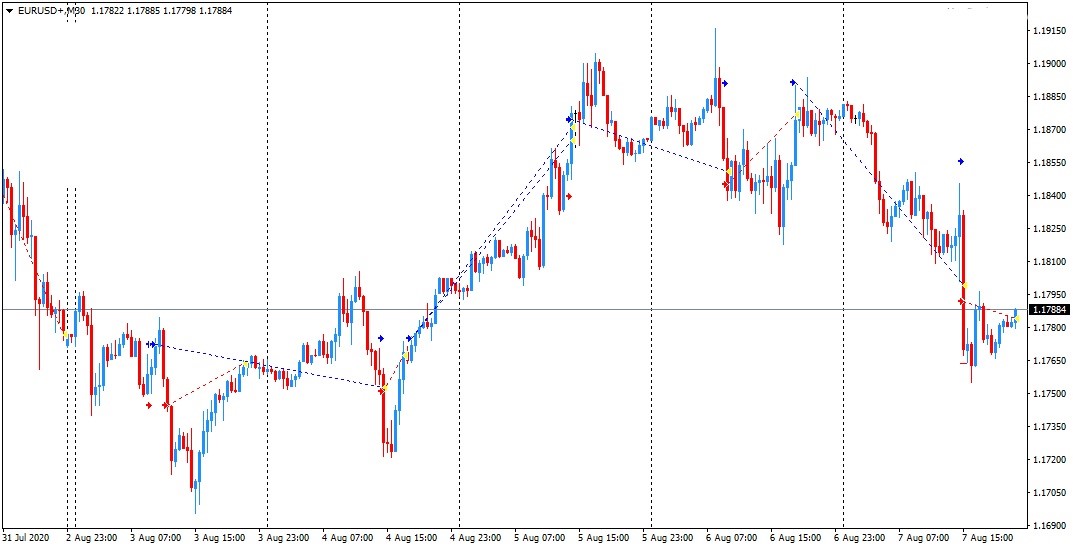
Task: Click the 1.17050 price axis label
Action: pos(1049,493)
